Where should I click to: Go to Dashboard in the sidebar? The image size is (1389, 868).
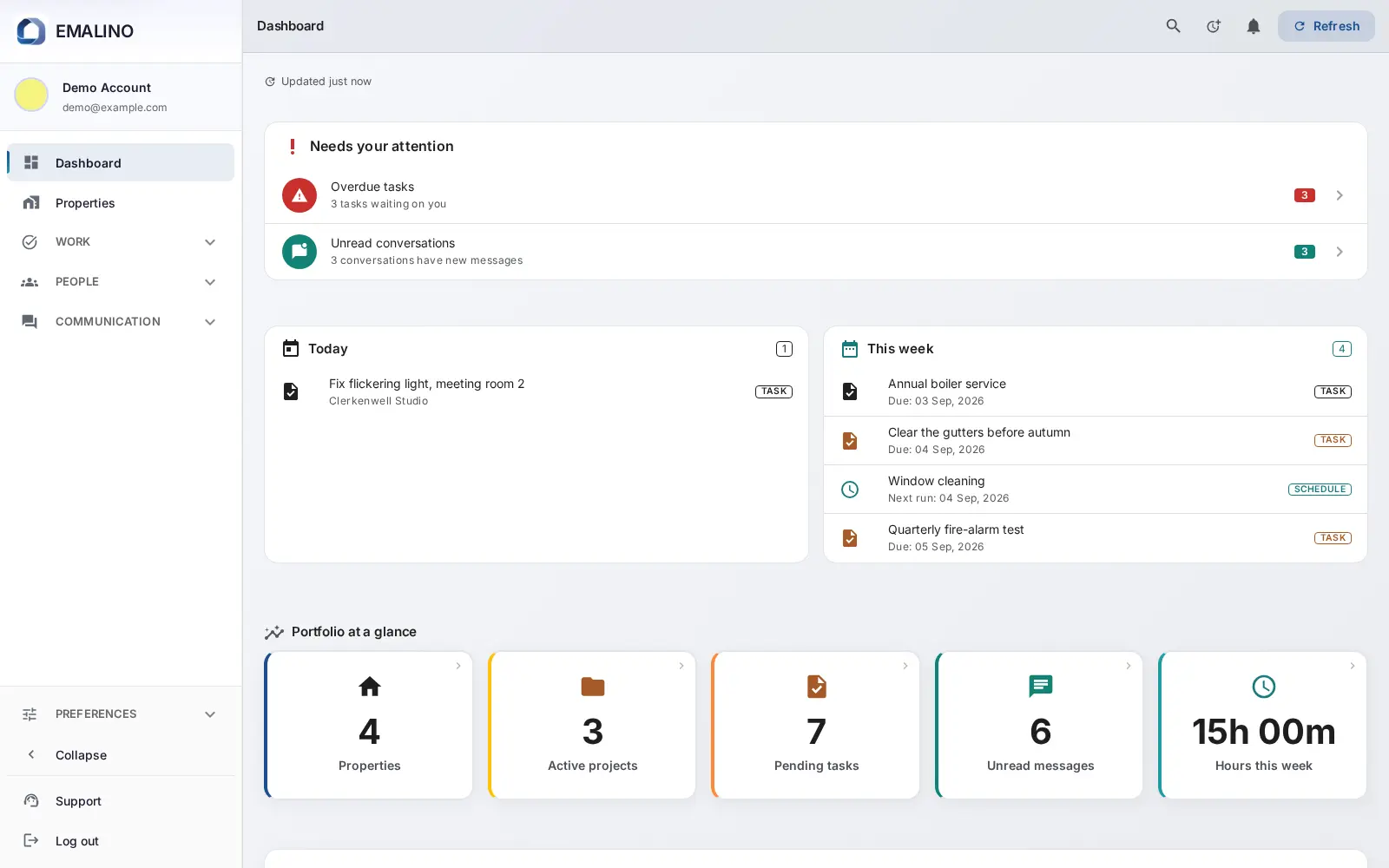pos(120,162)
